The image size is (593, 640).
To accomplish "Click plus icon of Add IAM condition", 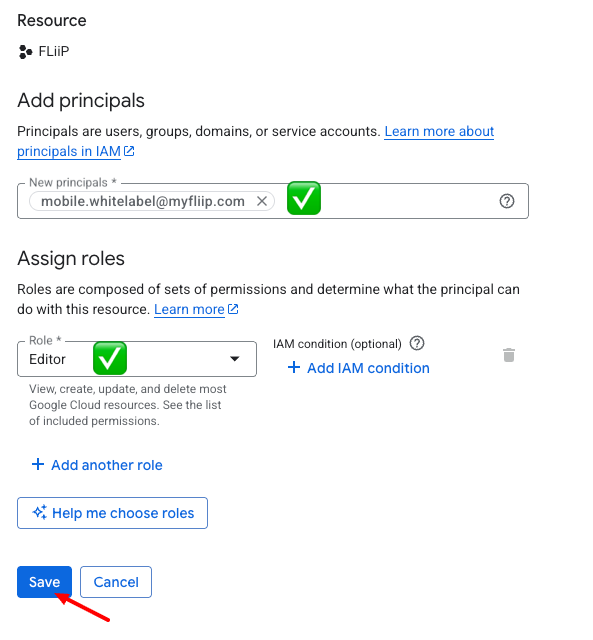I will point(294,367).
